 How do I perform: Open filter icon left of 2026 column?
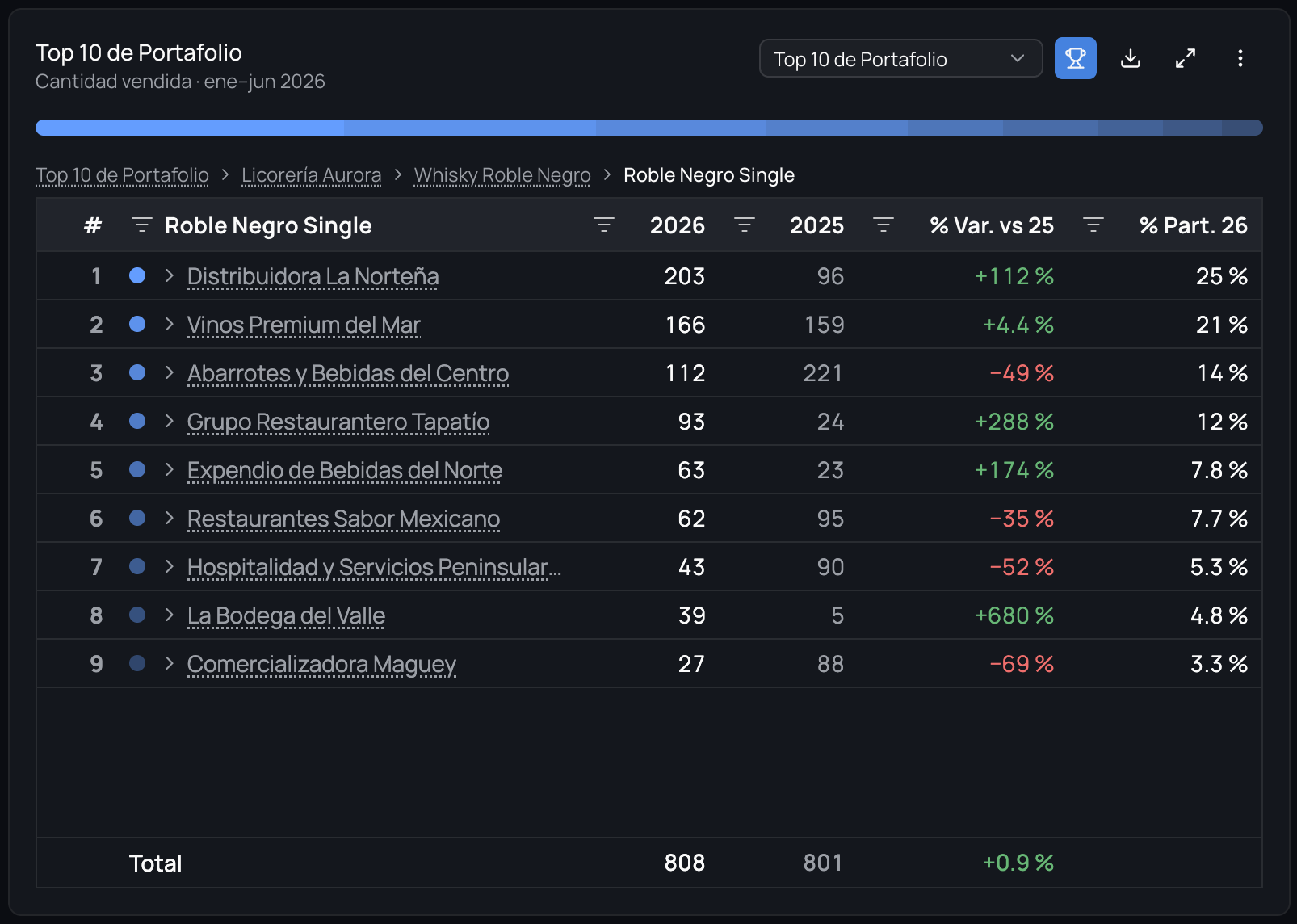pyautogui.click(x=604, y=225)
